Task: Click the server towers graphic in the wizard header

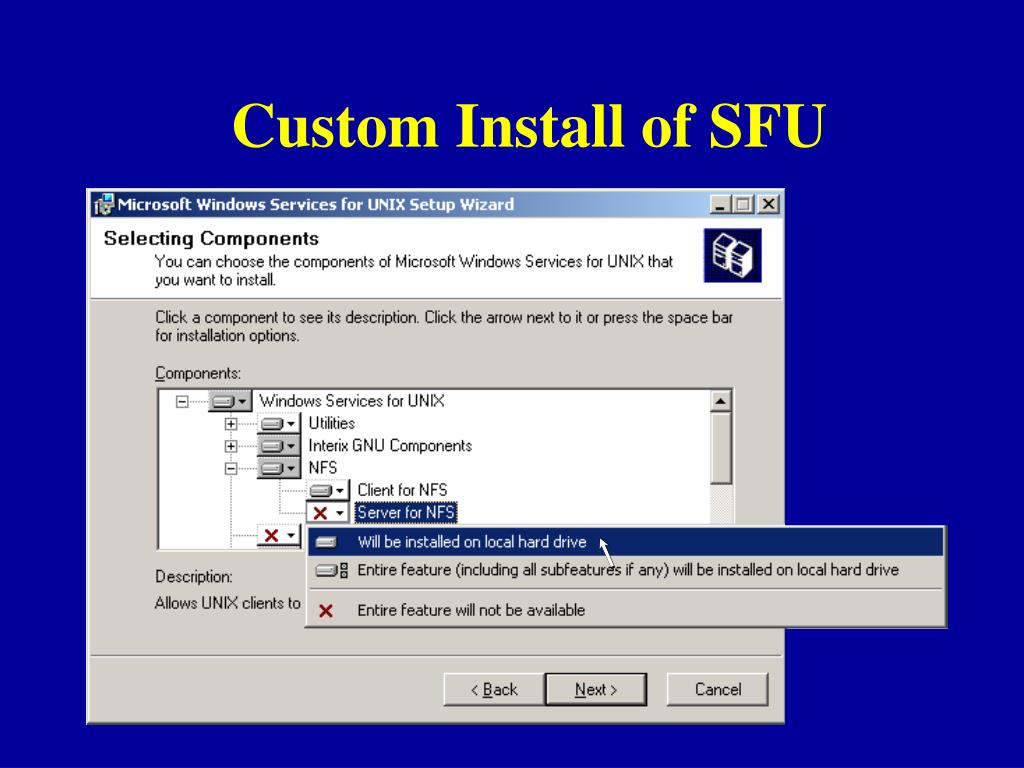Action: pyautogui.click(x=732, y=255)
